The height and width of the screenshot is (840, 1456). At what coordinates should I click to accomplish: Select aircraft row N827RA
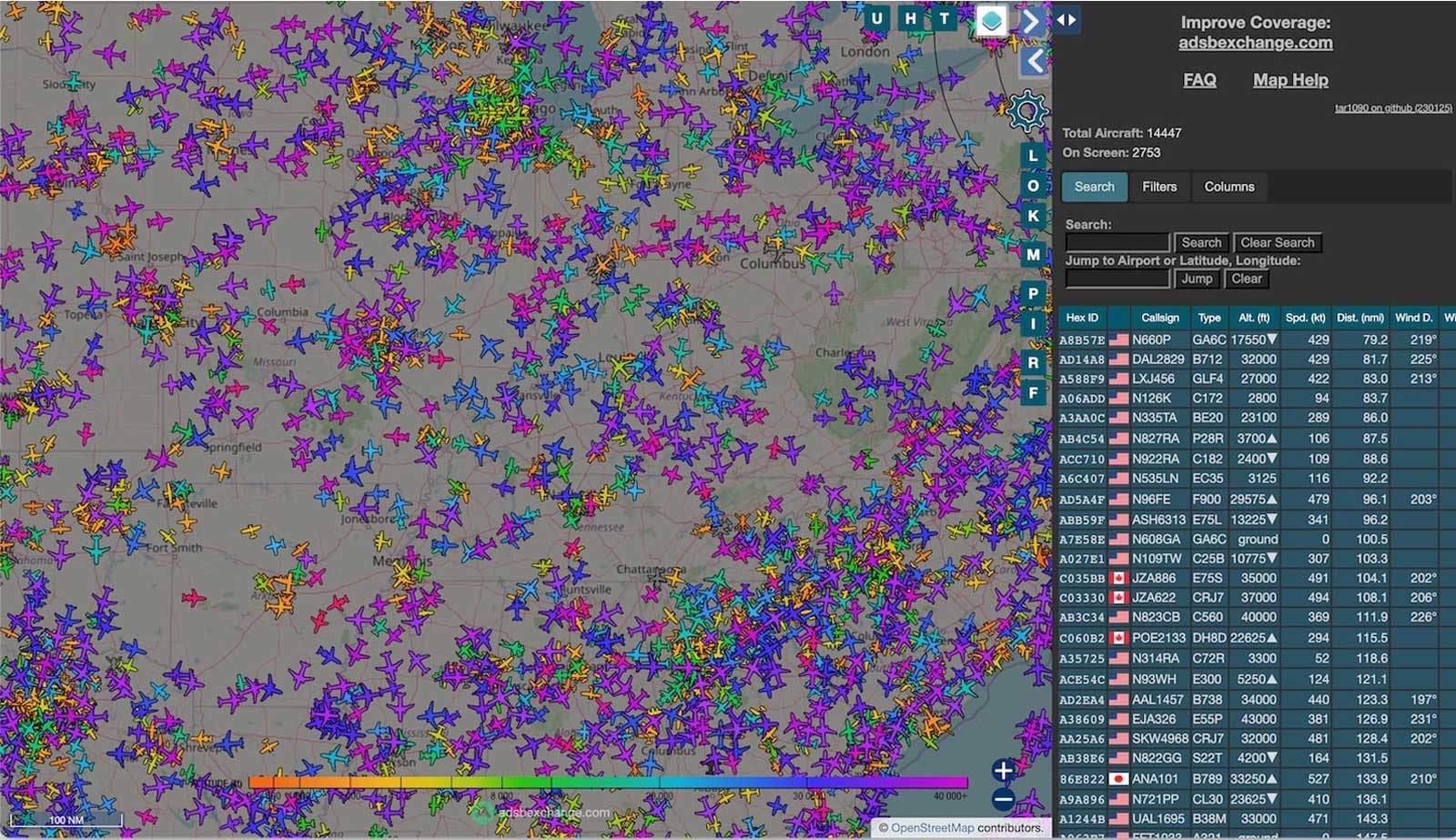[1257, 439]
